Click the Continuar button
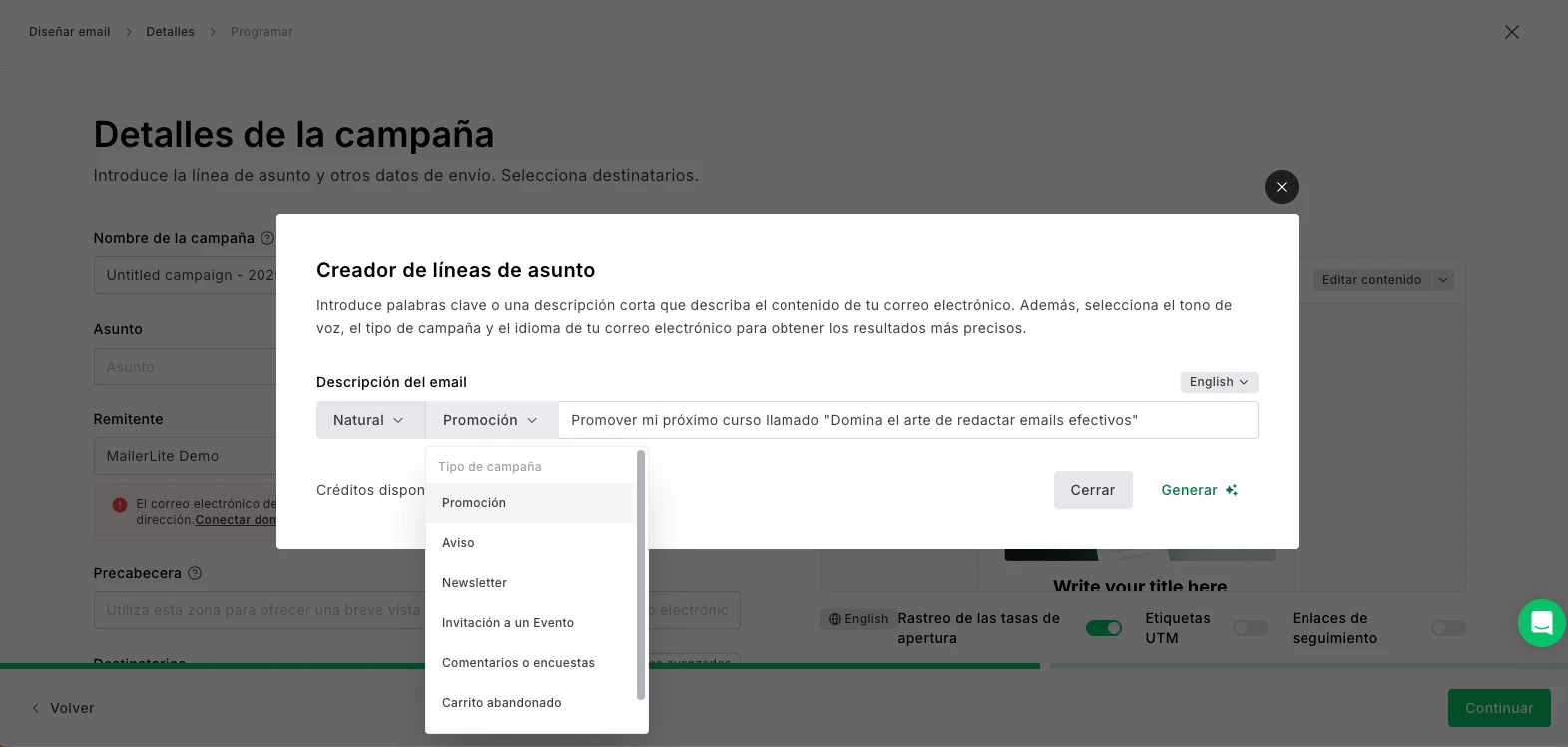1568x747 pixels. (x=1499, y=708)
